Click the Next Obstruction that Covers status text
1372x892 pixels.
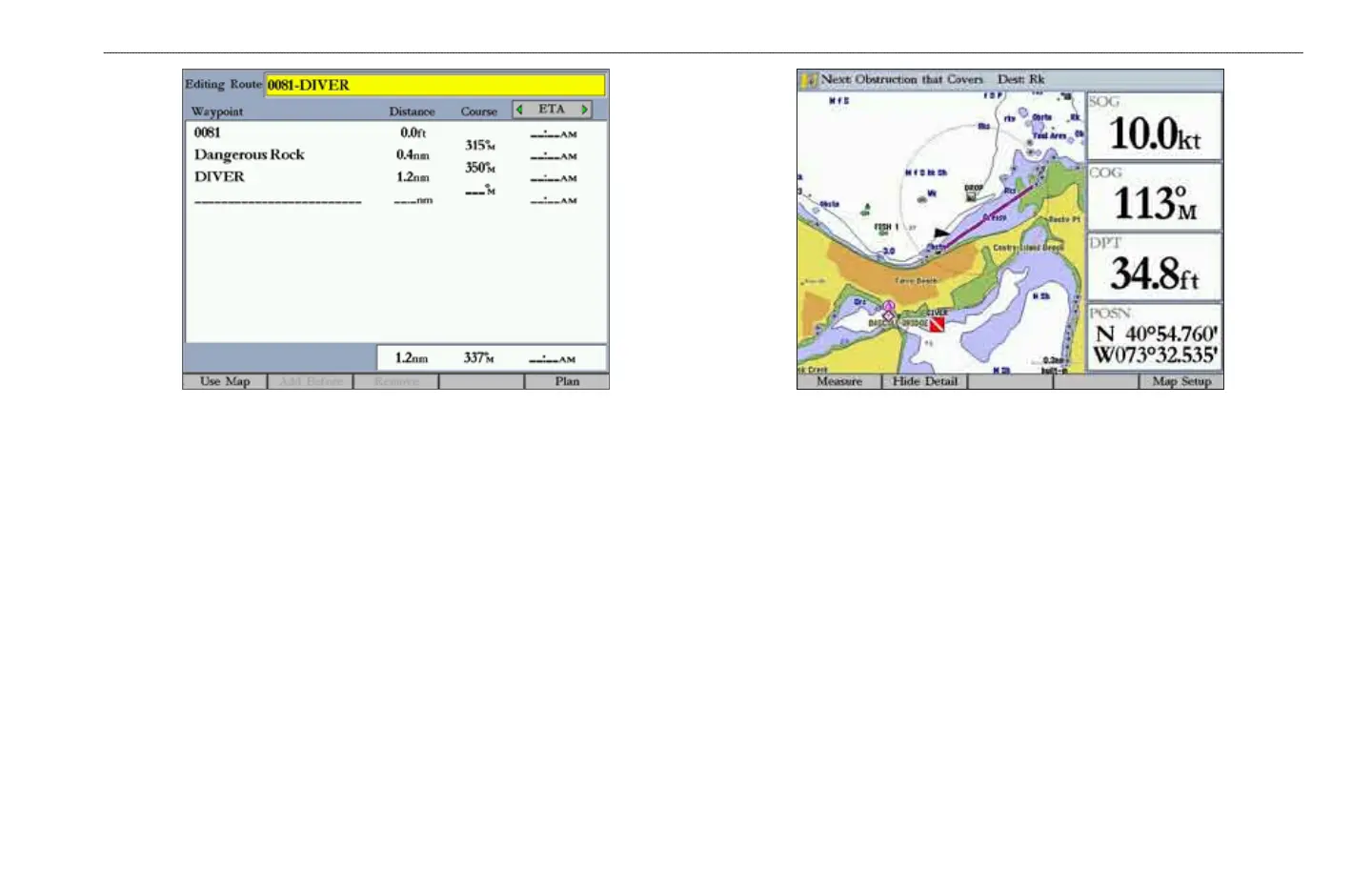pos(901,80)
